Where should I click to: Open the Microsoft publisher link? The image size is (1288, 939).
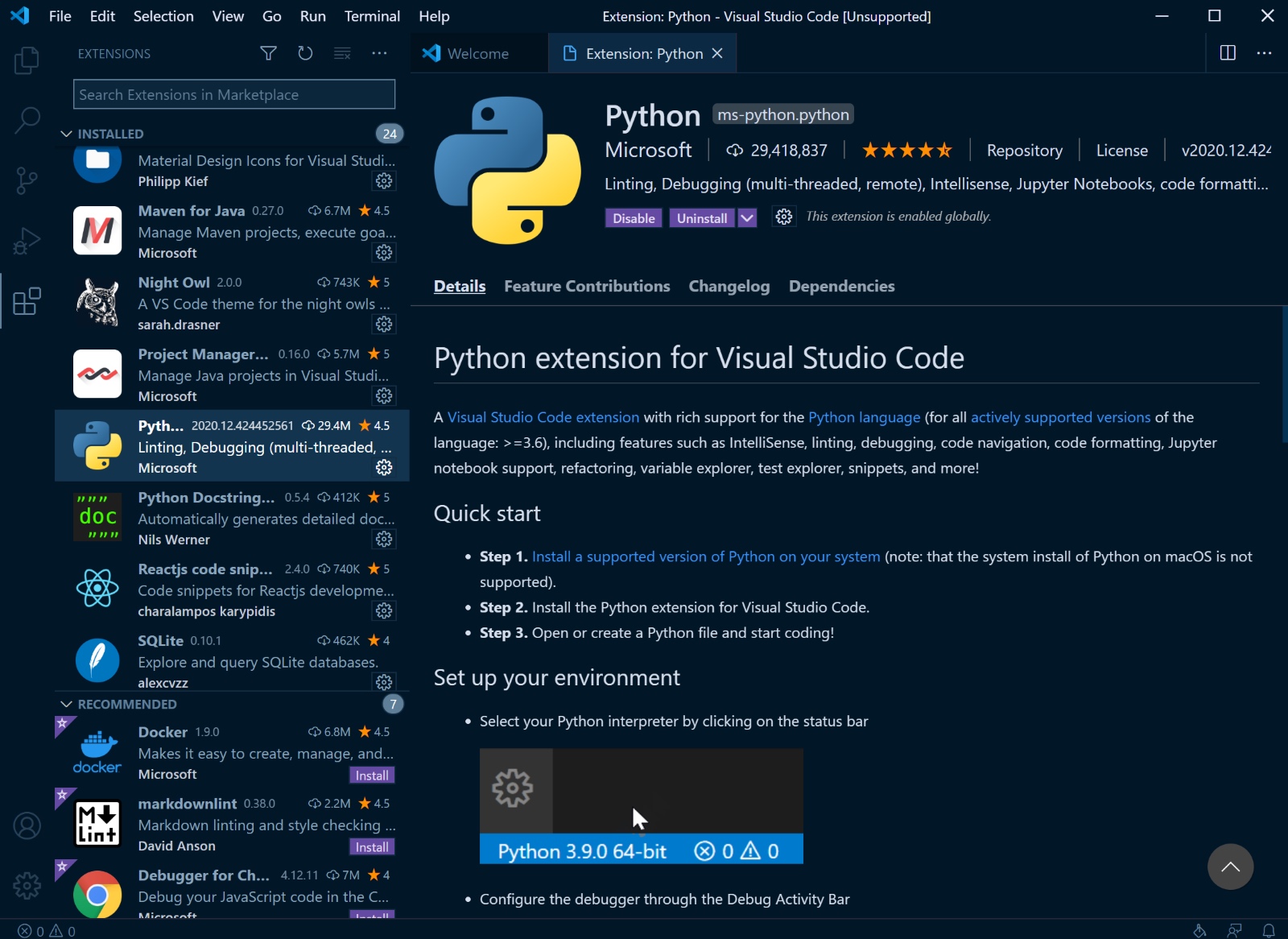[x=648, y=150]
